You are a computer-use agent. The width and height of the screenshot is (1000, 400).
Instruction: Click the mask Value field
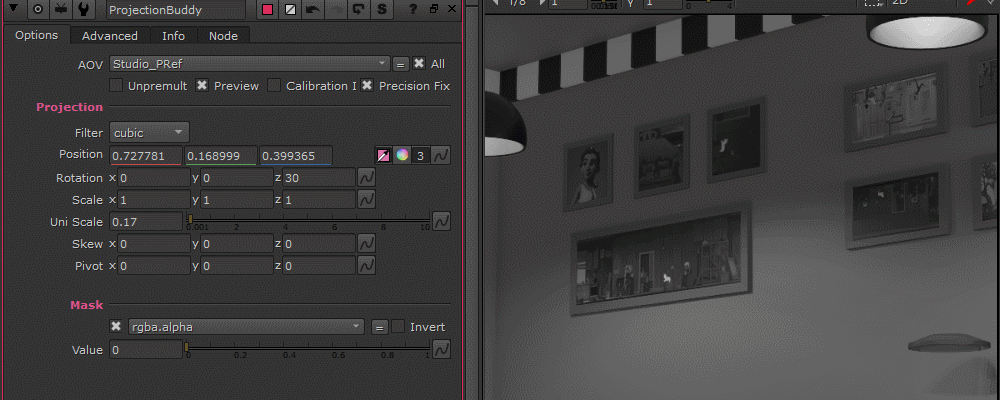click(146, 350)
